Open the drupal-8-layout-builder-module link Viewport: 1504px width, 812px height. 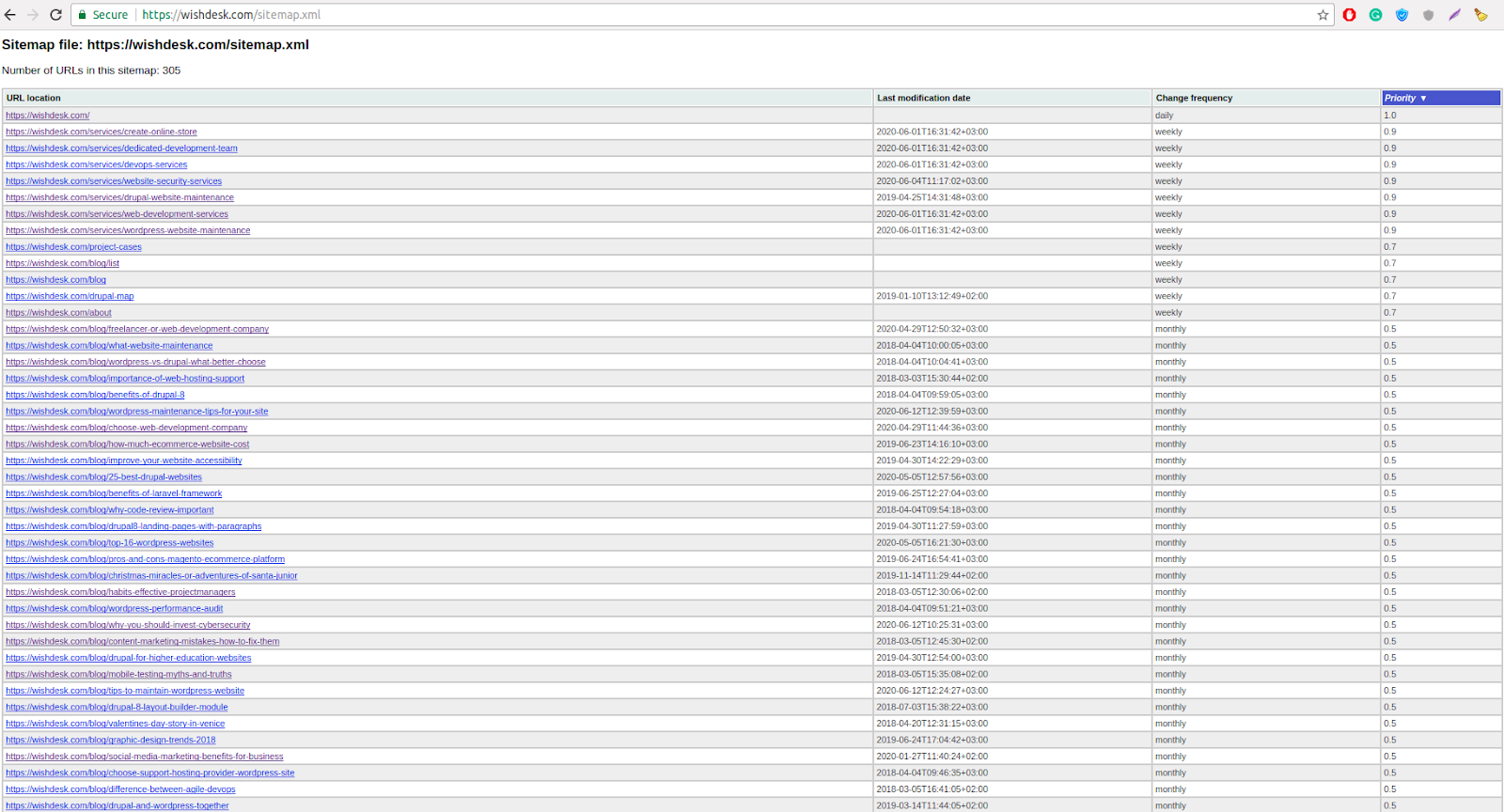117,708
